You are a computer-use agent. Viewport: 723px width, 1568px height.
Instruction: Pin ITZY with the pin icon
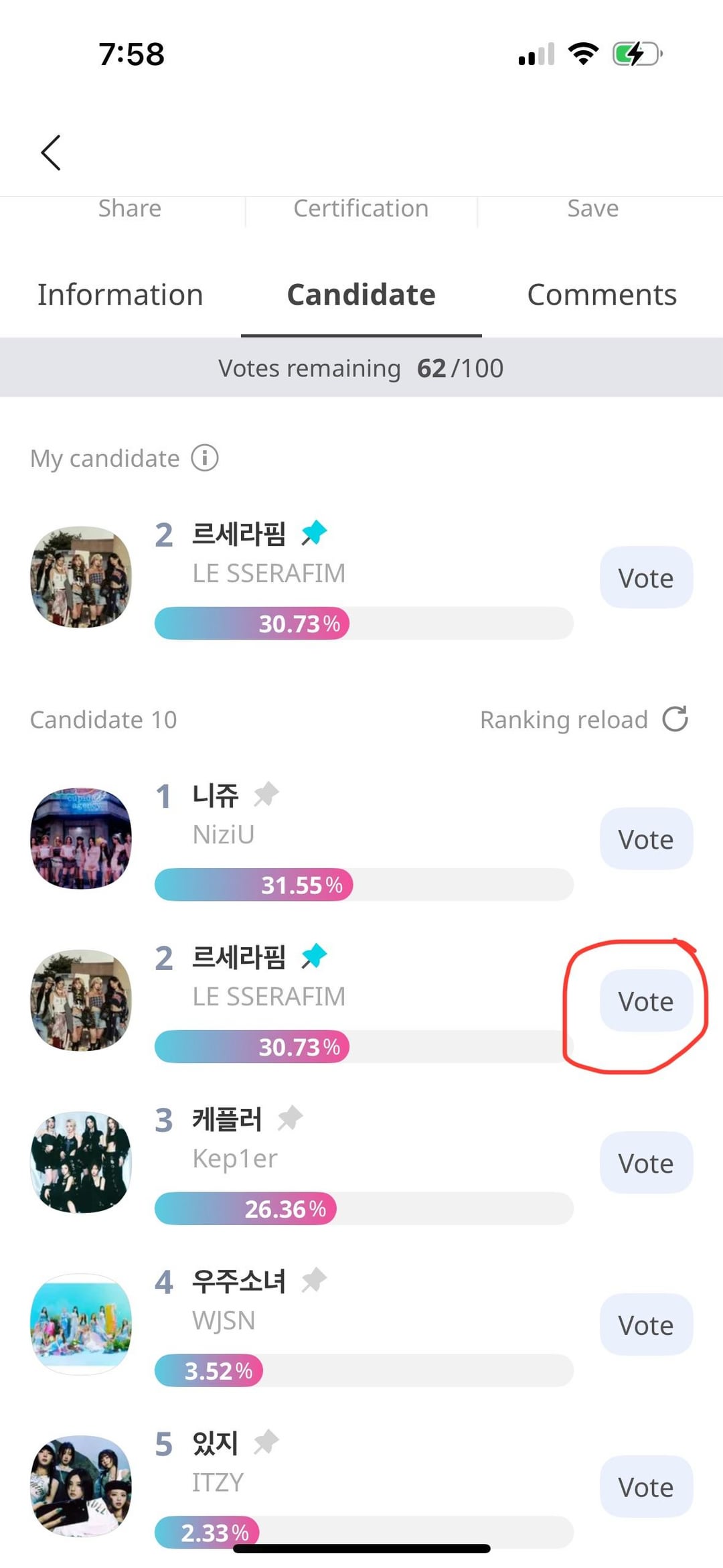pyautogui.click(x=266, y=1442)
